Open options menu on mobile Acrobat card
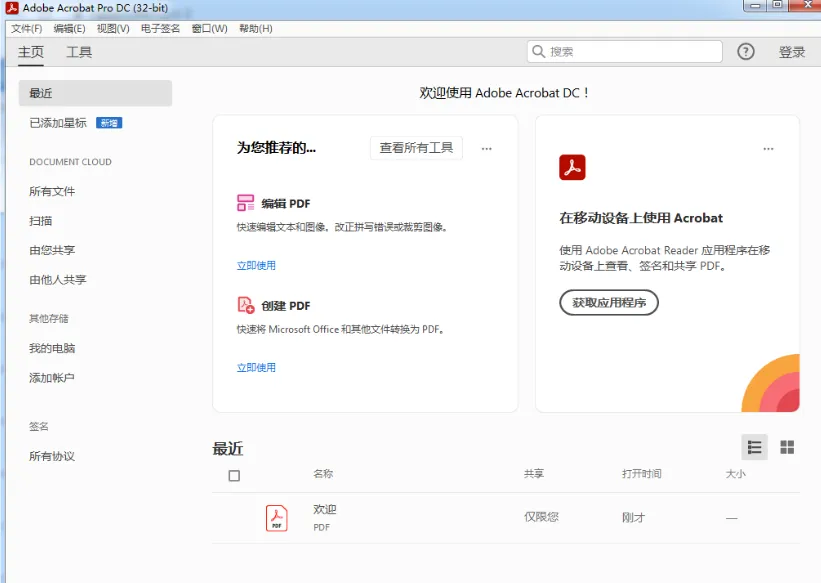821x583 pixels. pyautogui.click(x=768, y=149)
